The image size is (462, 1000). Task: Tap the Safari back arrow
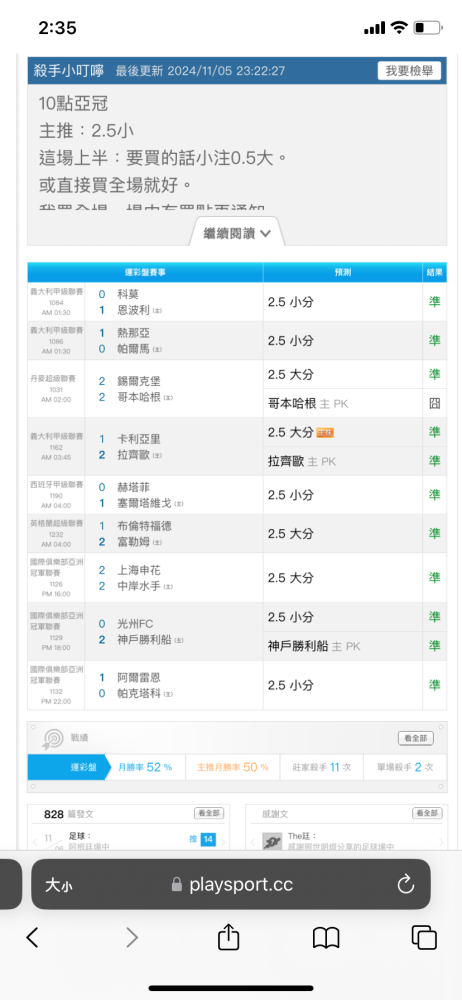point(33,937)
